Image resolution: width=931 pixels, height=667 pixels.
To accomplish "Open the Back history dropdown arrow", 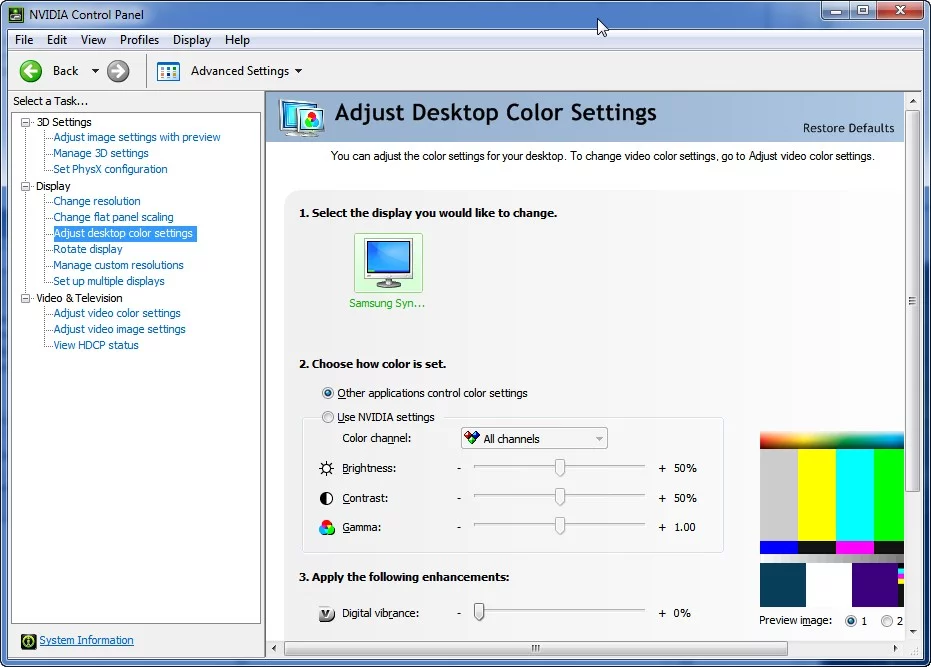I will tap(95, 71).
